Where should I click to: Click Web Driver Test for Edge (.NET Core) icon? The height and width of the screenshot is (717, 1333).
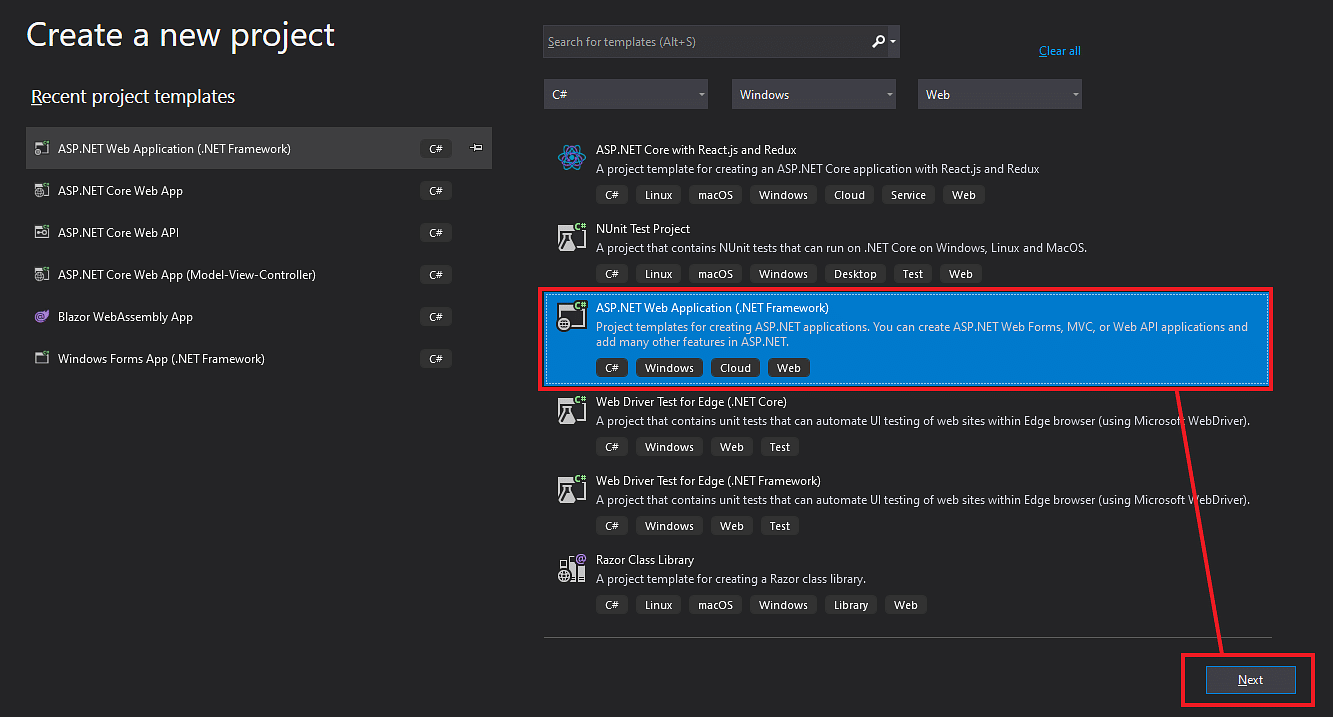tap(571, 409)
